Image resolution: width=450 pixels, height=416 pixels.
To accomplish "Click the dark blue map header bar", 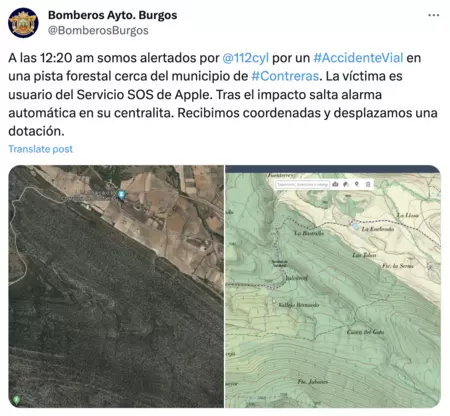I will pyautogui.click(x=333, y=169).
